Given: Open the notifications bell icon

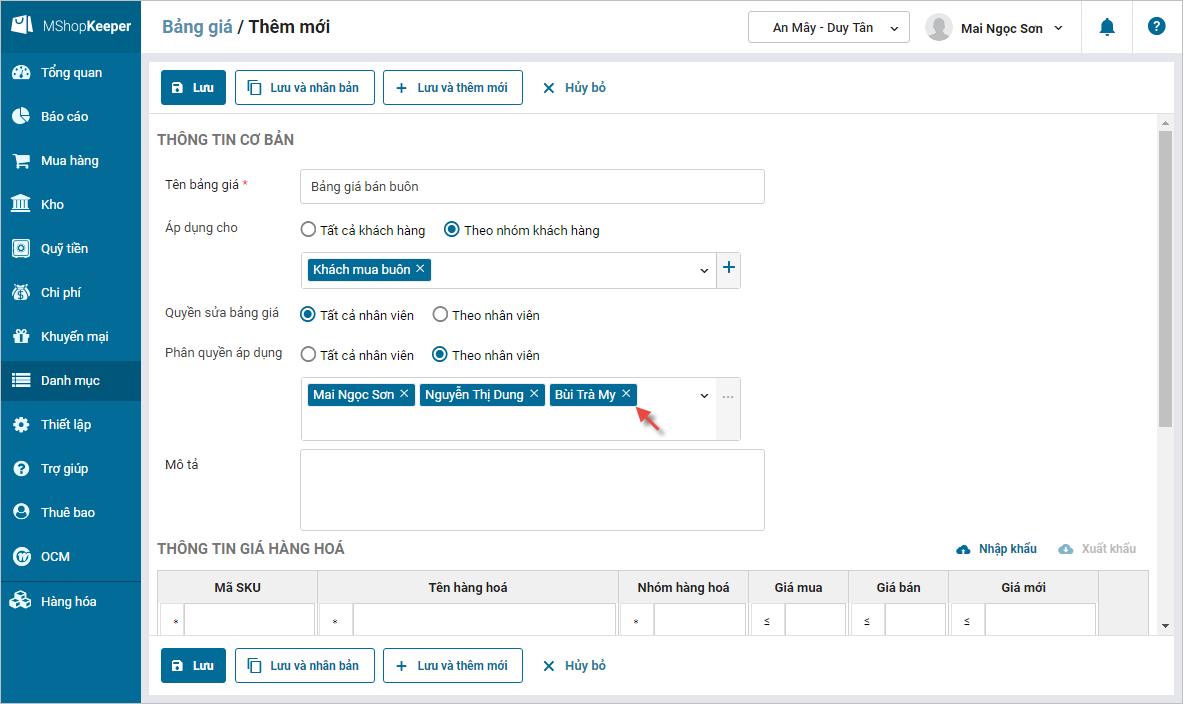Looking at the screenshot, I should (x=1107, y=28).
